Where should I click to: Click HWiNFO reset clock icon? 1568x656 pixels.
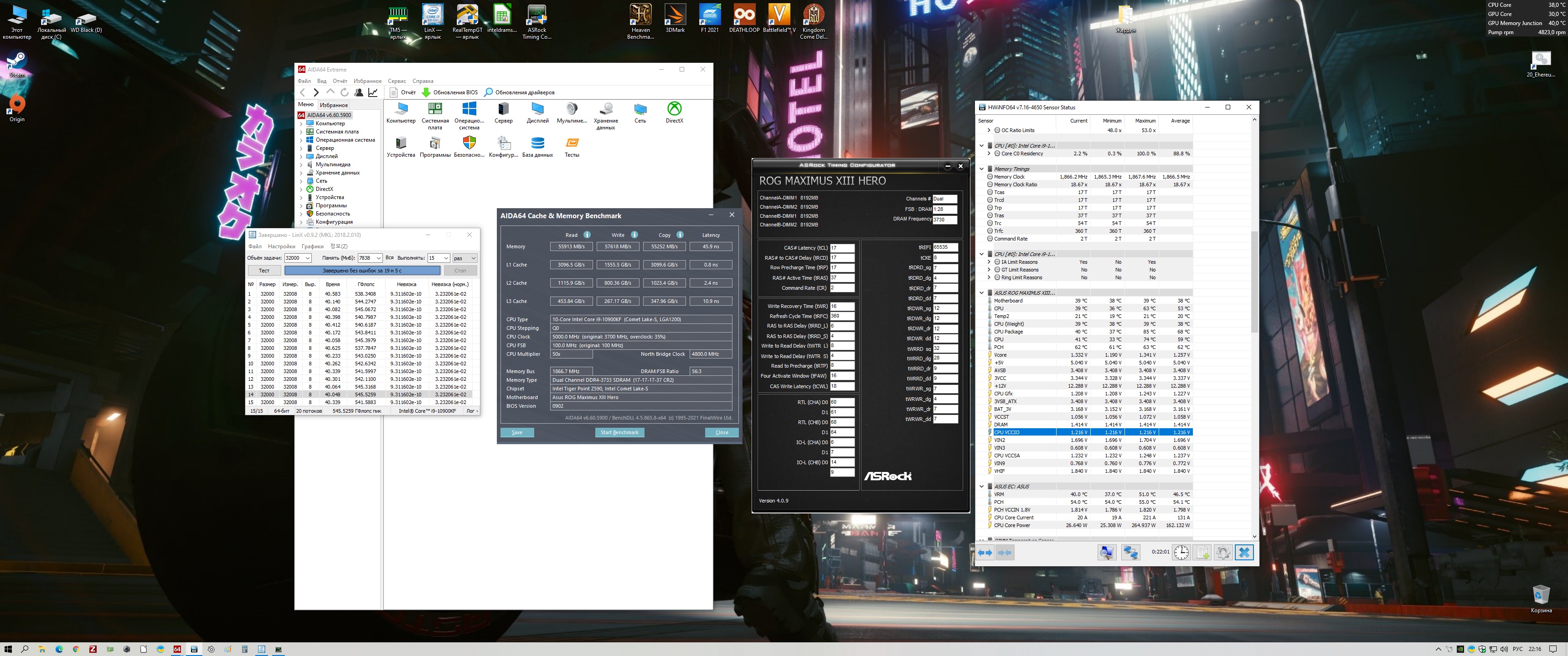coord(1181,553)
